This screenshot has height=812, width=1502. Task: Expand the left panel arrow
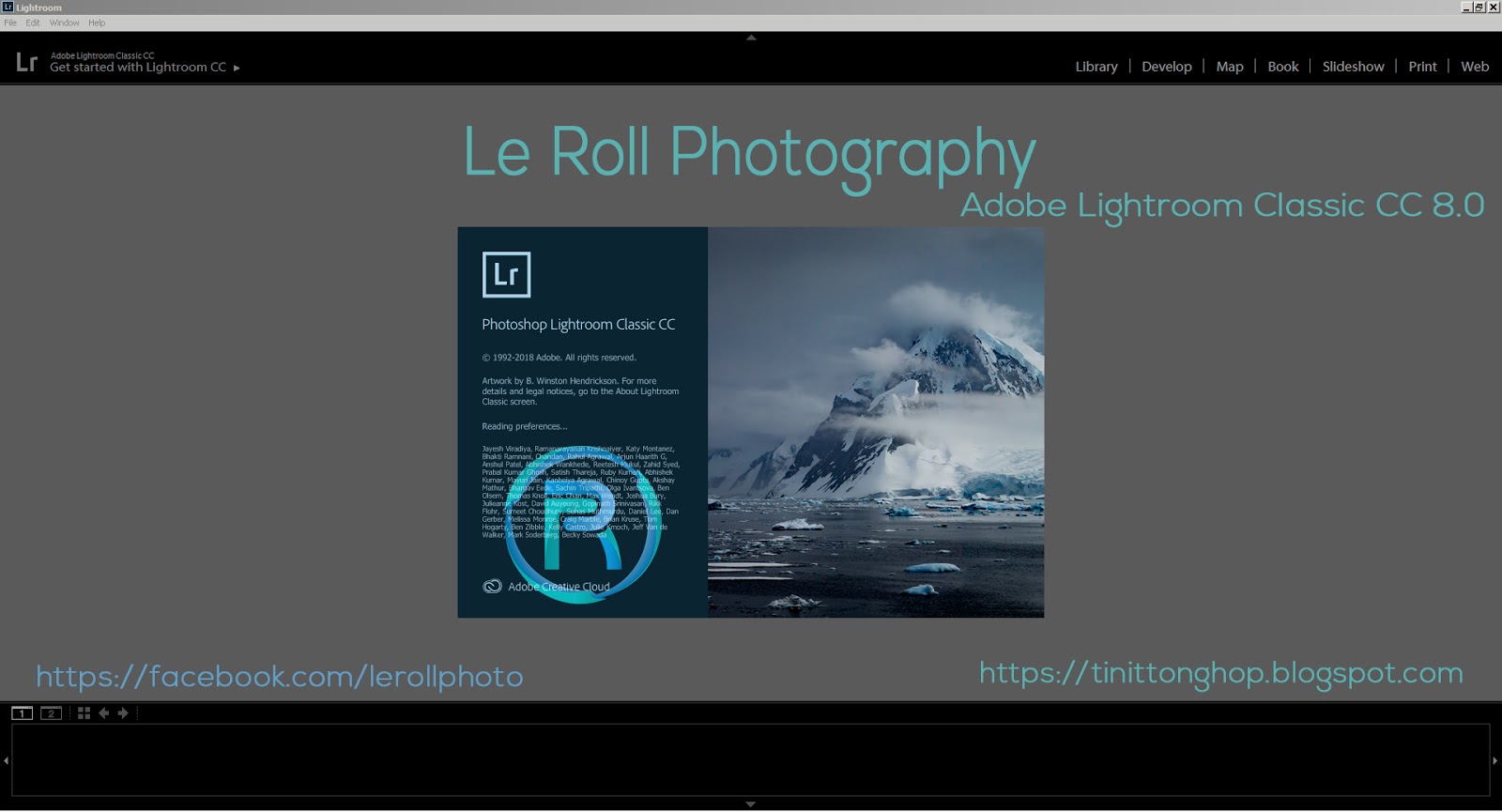click(6, 760)
